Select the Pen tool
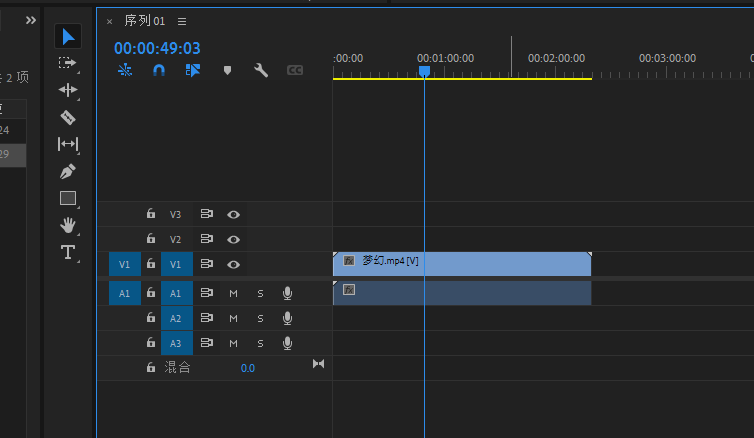The height and width of the screenshot is (438, 754). [68, 171]
